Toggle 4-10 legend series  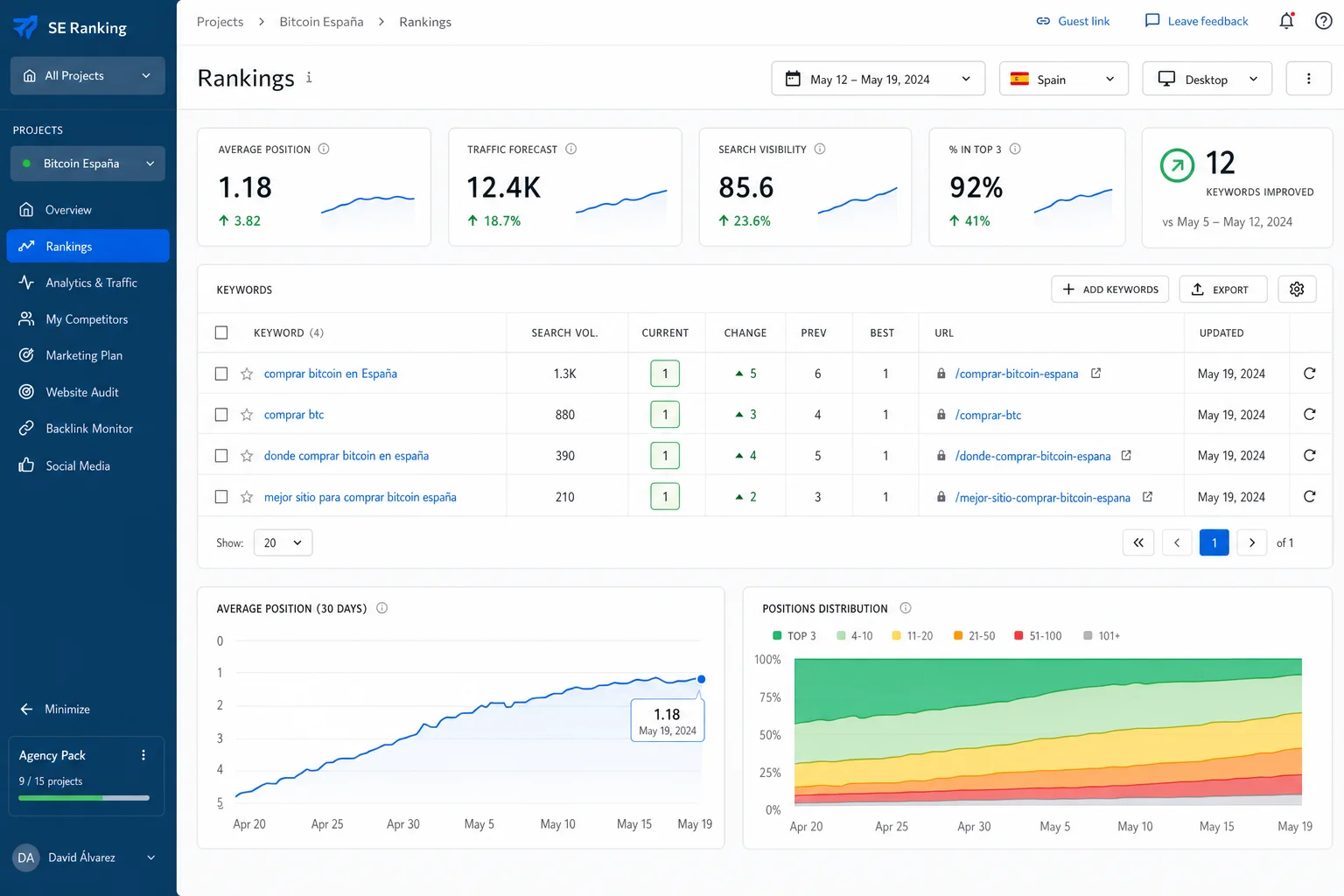click(855, 636)
